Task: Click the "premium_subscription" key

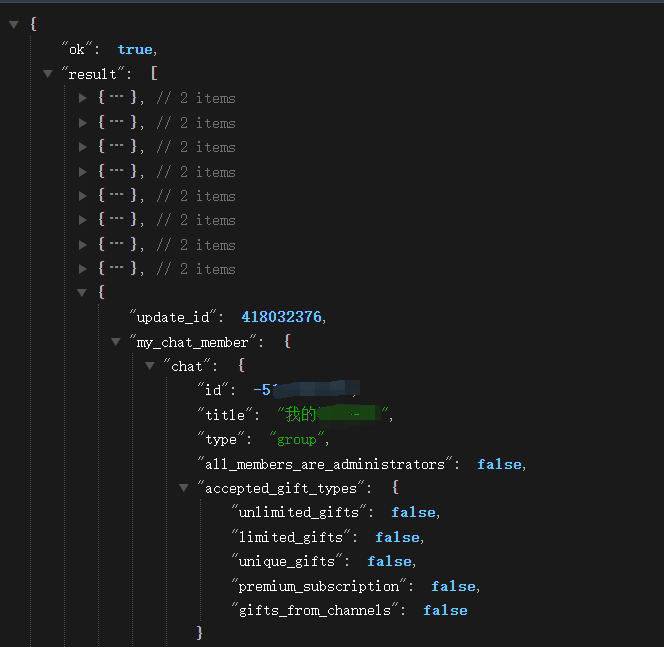Action: point(320,586)
